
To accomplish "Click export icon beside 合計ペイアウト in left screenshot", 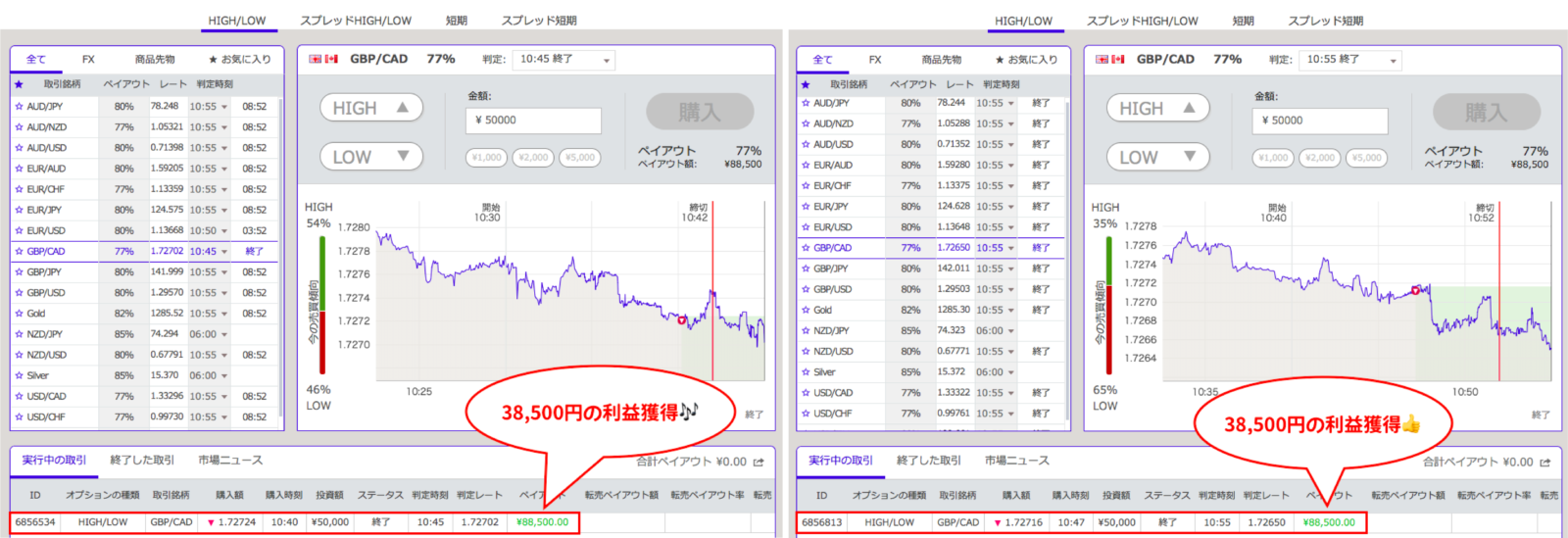I will point(759,462).
